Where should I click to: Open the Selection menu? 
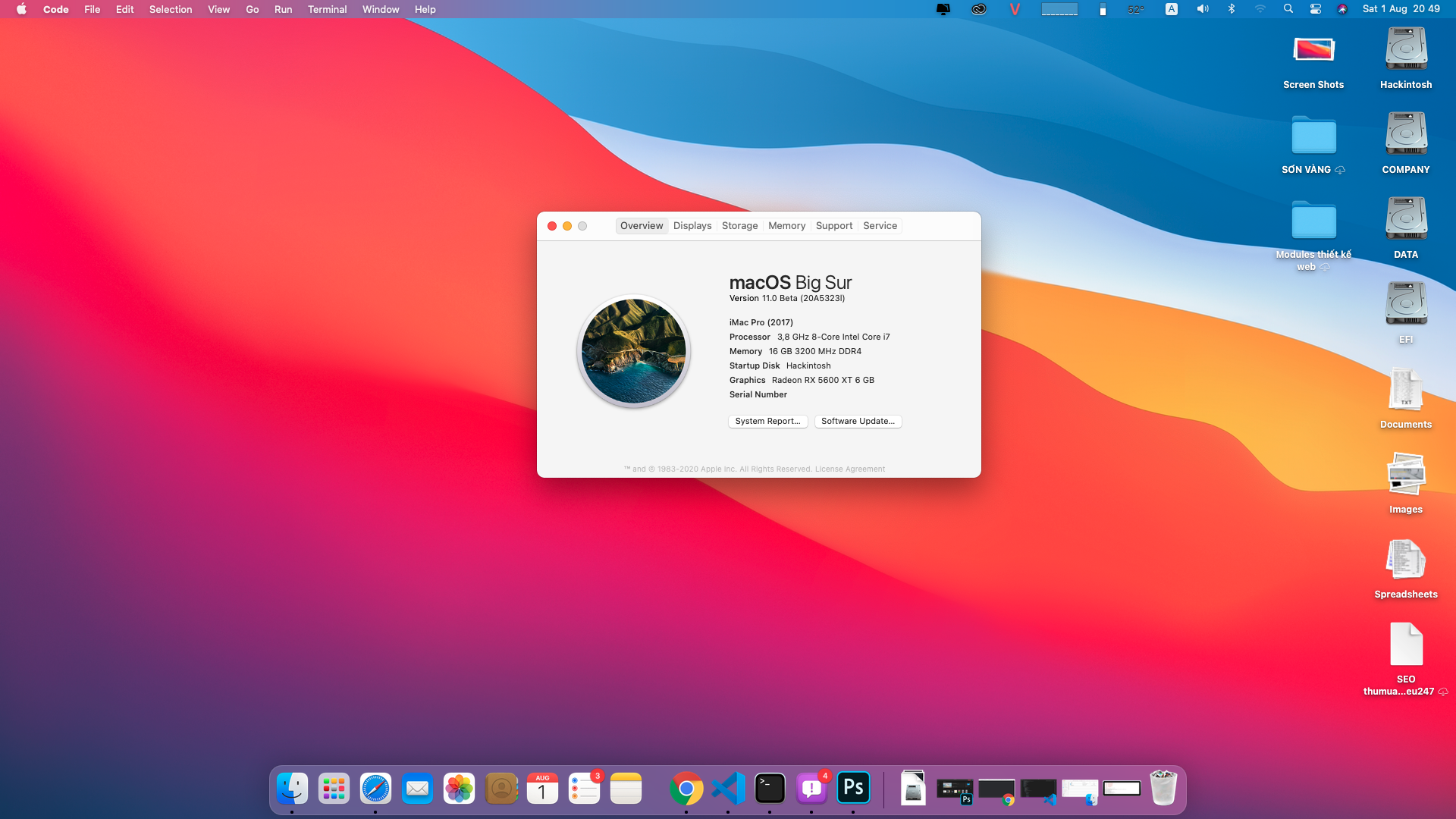coord(171,9)
